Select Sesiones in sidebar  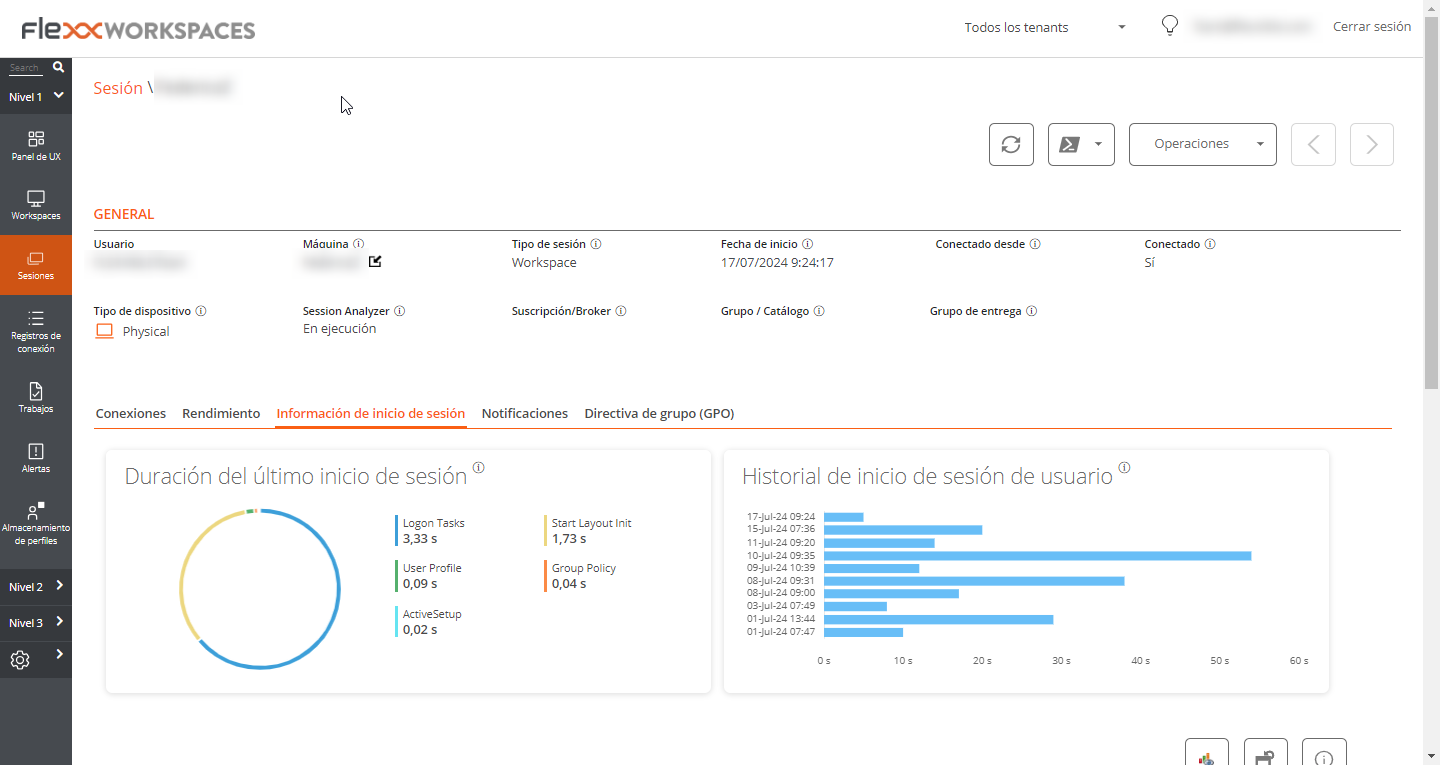[x=36, y=265]
